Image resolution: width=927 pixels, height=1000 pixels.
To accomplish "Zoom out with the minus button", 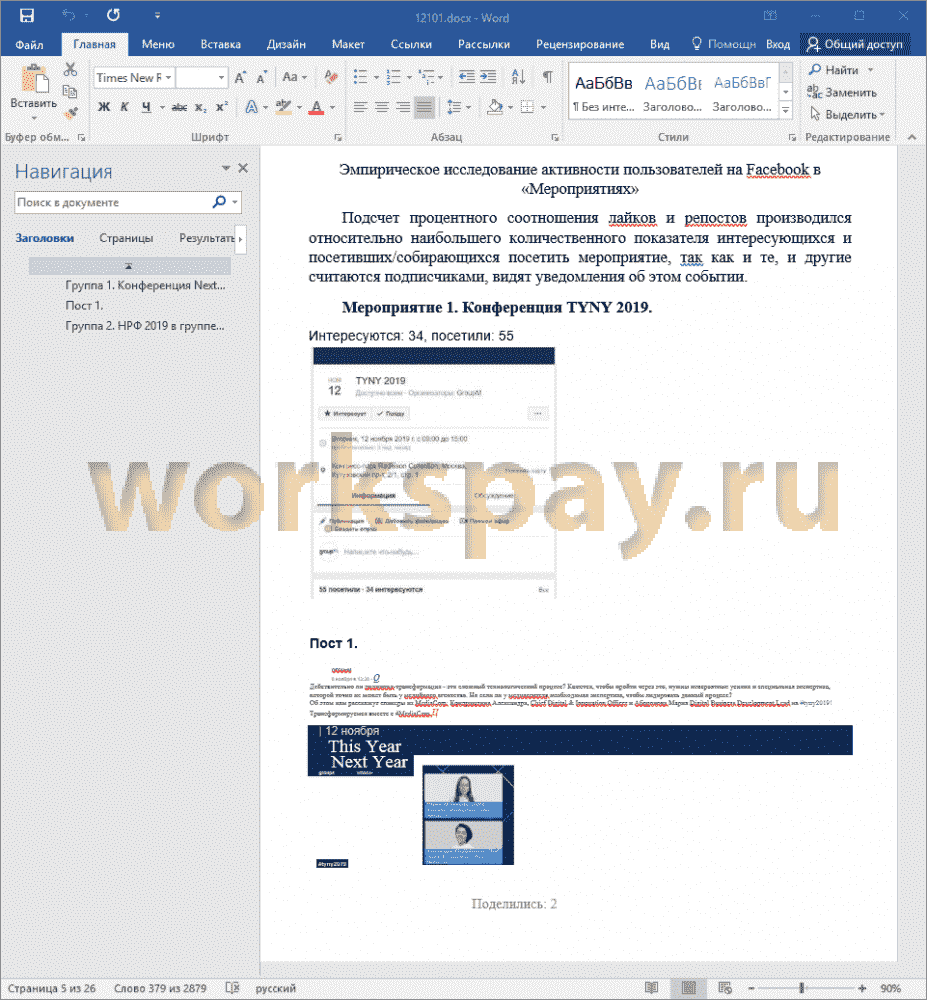I will pyautogui.click(x=751, y=988).
